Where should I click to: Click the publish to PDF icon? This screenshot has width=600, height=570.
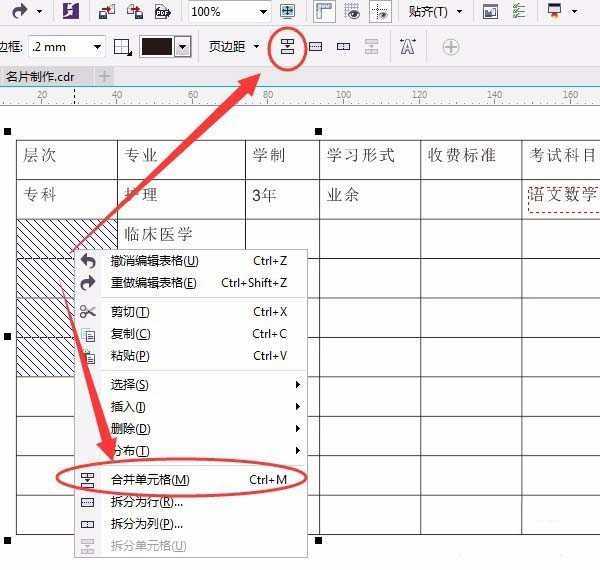(162, 12)
